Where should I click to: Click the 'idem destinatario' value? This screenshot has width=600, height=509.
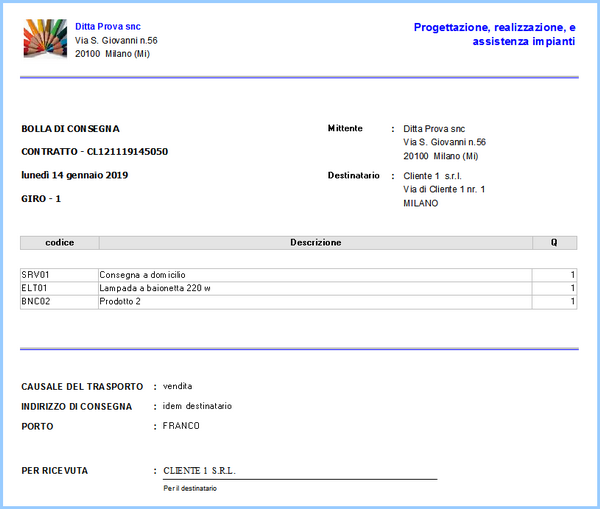[x=197, y=406]
